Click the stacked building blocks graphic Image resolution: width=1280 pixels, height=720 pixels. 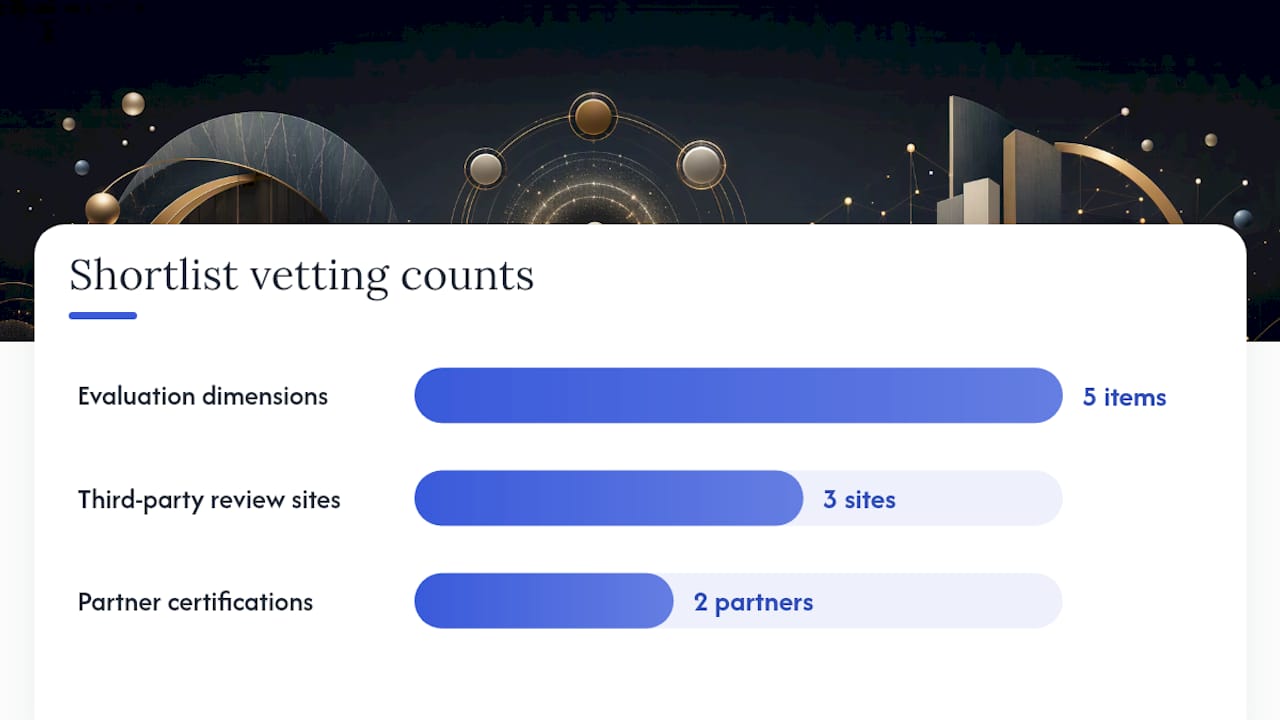point(995,163)
